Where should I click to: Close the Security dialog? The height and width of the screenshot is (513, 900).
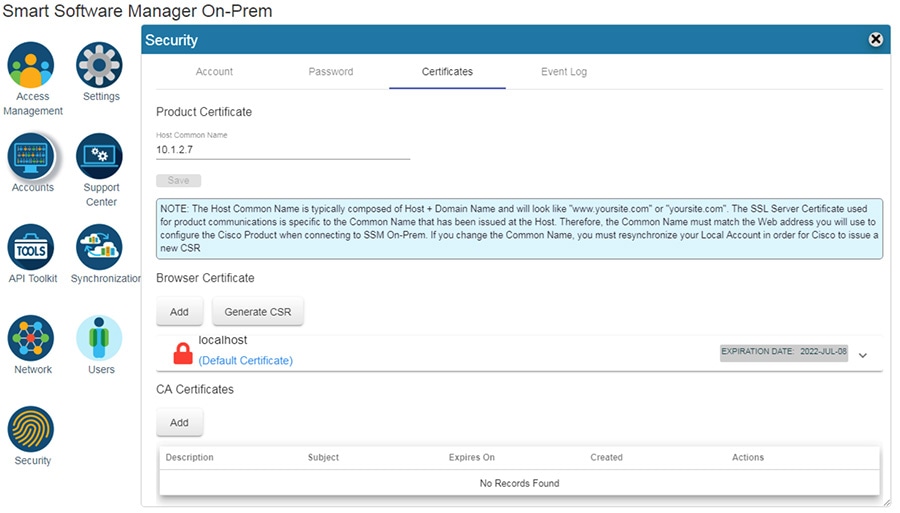click(875, 39)
